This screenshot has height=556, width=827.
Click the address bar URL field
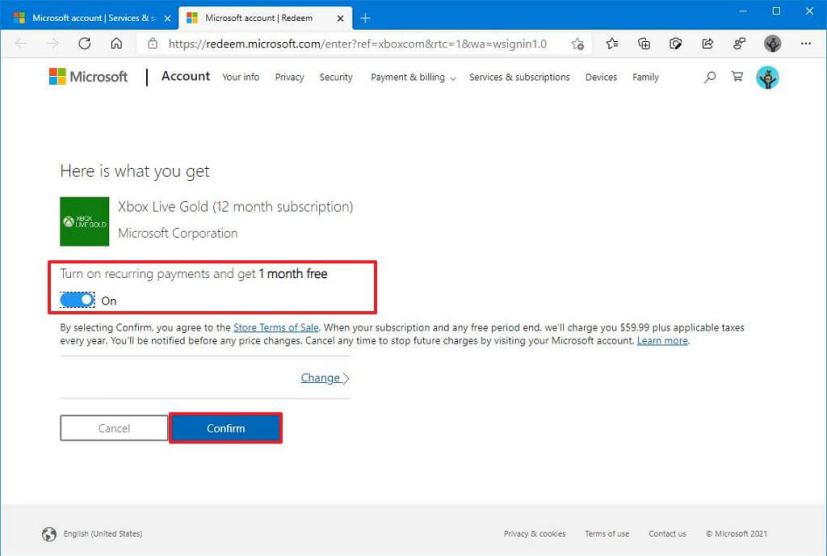click(357, 44)
